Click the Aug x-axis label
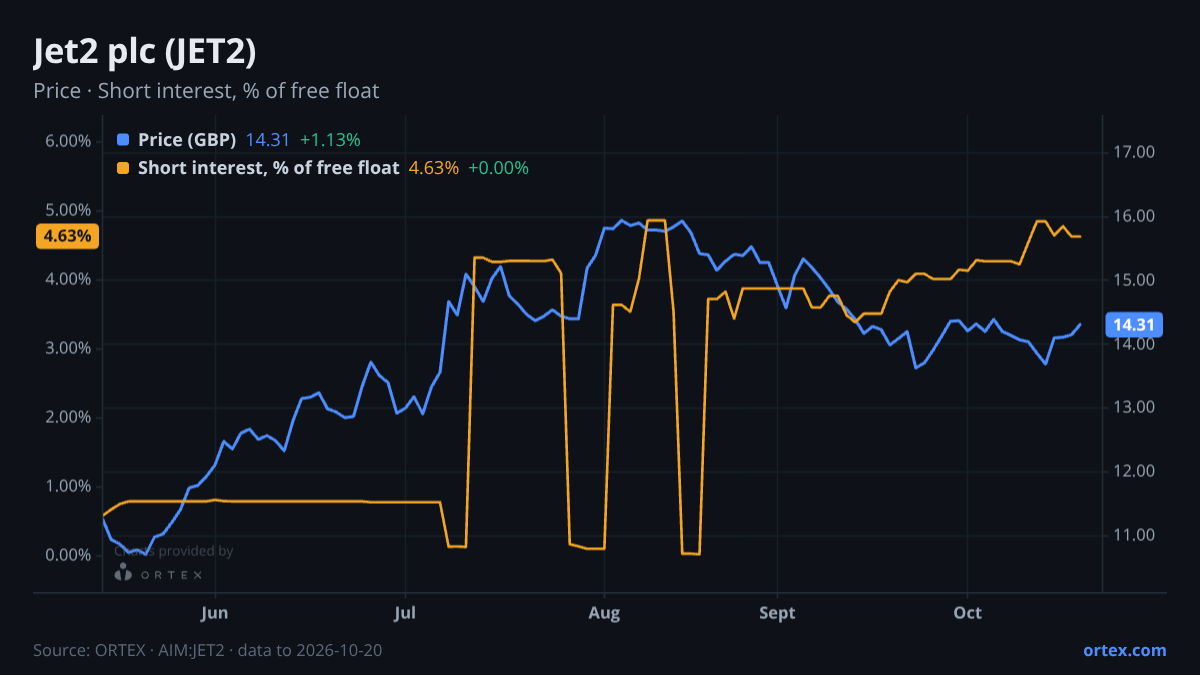 point(603,612)
